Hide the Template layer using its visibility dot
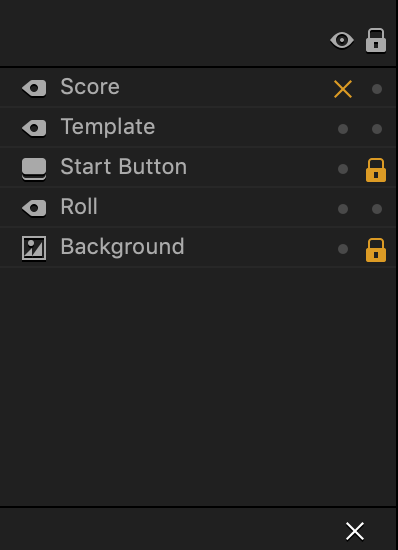This screenshot has height=550, width=398. [x=343, y=129]
